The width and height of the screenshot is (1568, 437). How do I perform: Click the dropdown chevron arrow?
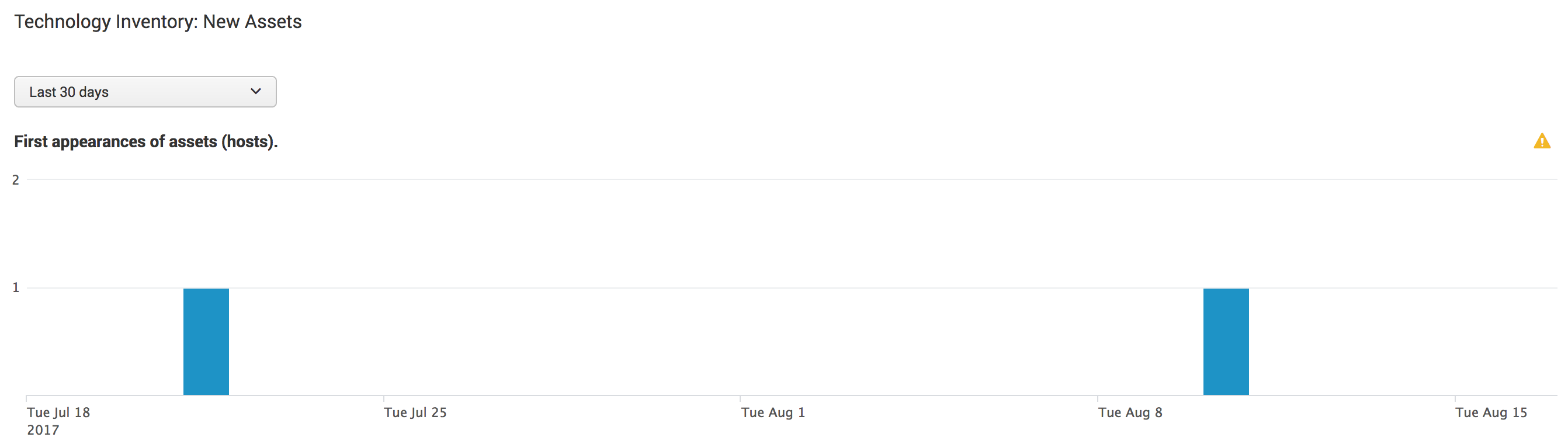[x=256, y=91]
